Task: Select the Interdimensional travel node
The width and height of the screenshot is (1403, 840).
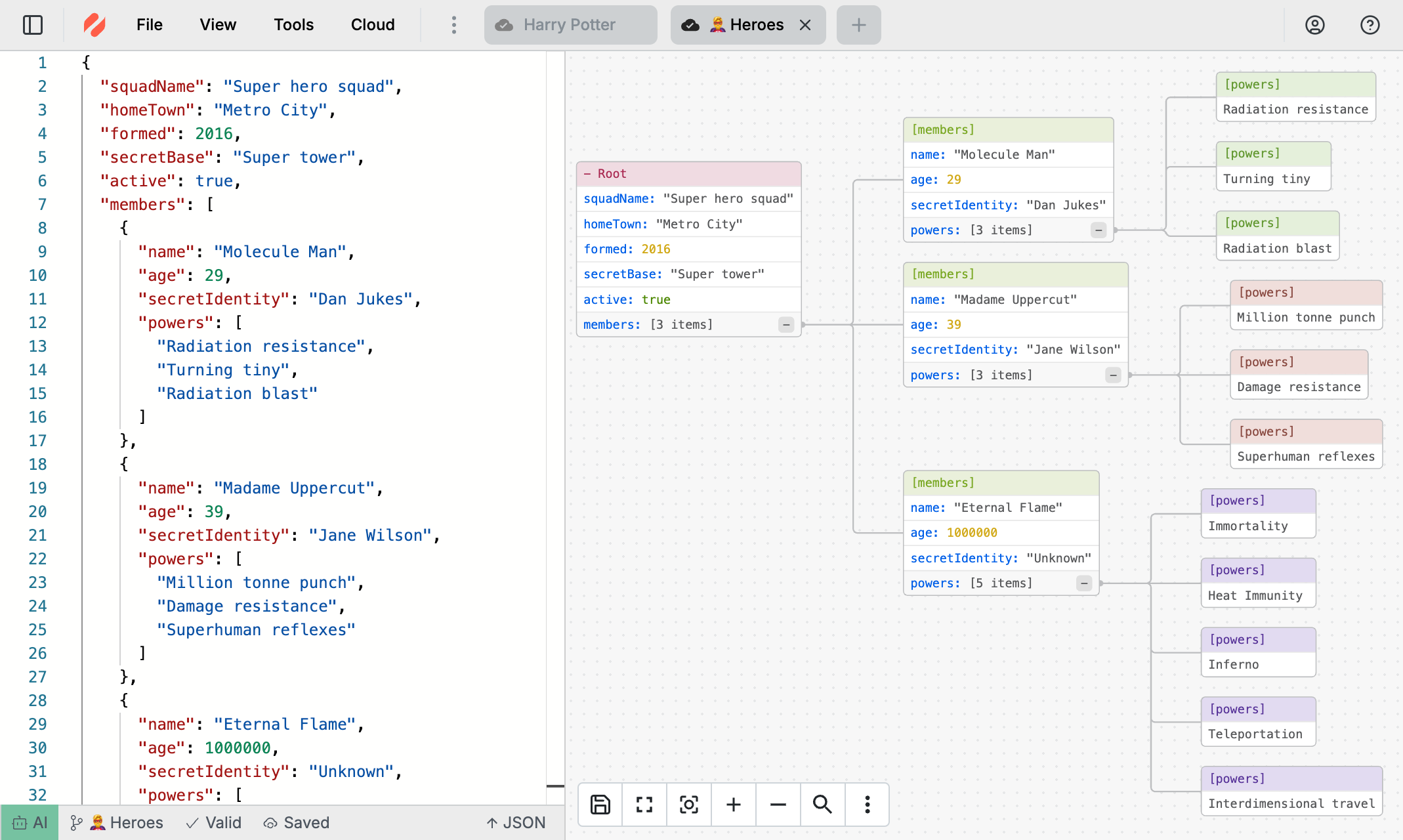Action: pyautogui.click(x=1291, y=791)
